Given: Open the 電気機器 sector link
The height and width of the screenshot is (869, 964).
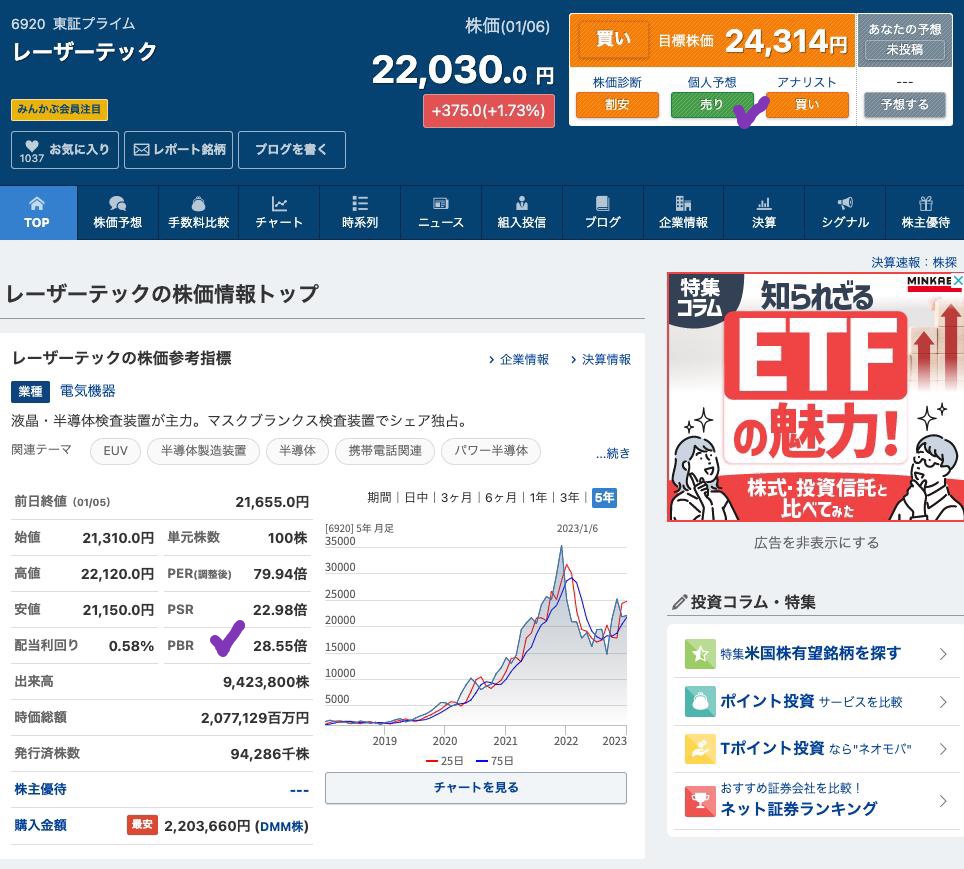Looking at the screenshot, I should pyautogui.click(x=87, y=391).
